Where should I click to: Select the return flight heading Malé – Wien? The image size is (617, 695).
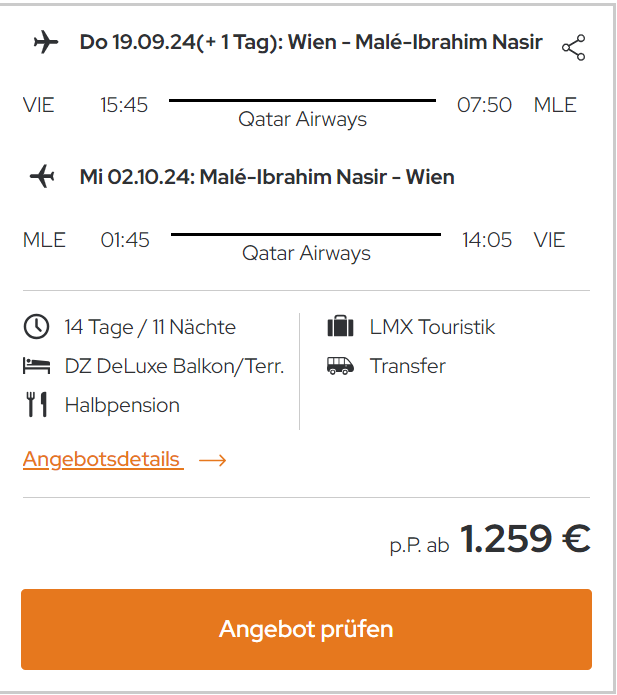(x=267, y=177)
